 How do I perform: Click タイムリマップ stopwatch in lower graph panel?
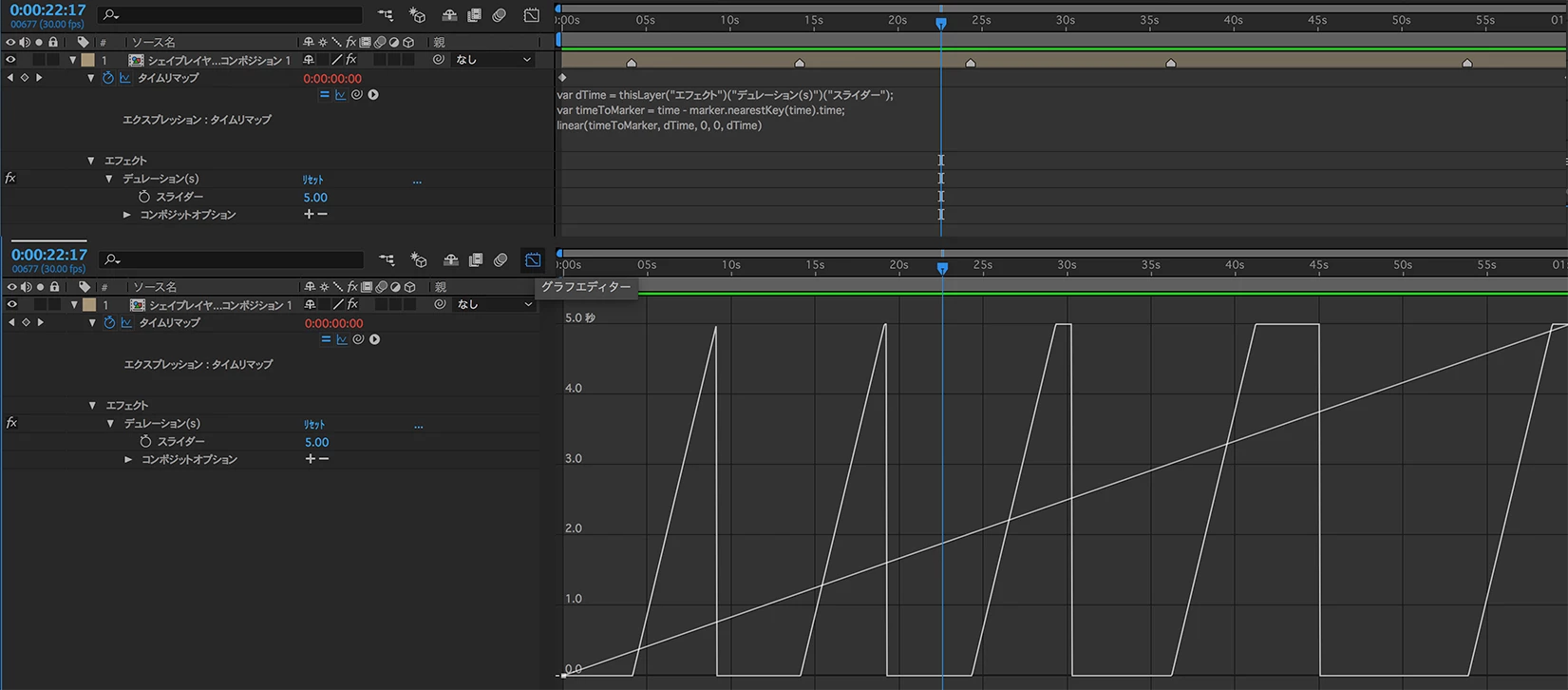point(109,323)
